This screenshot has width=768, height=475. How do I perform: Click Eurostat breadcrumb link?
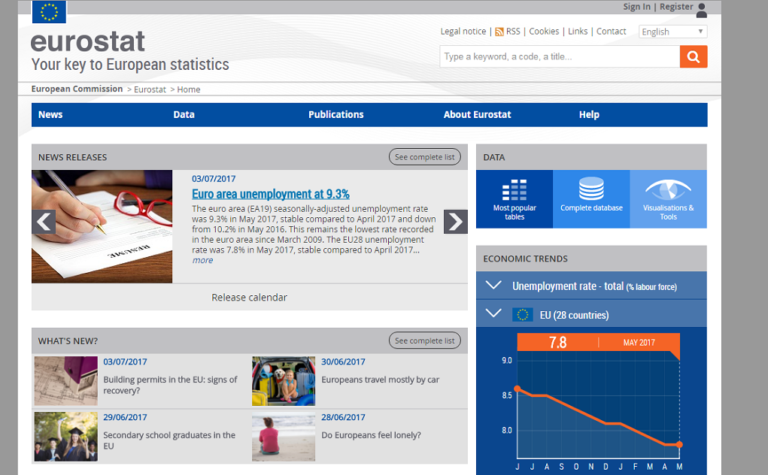[x=150, y=90]
